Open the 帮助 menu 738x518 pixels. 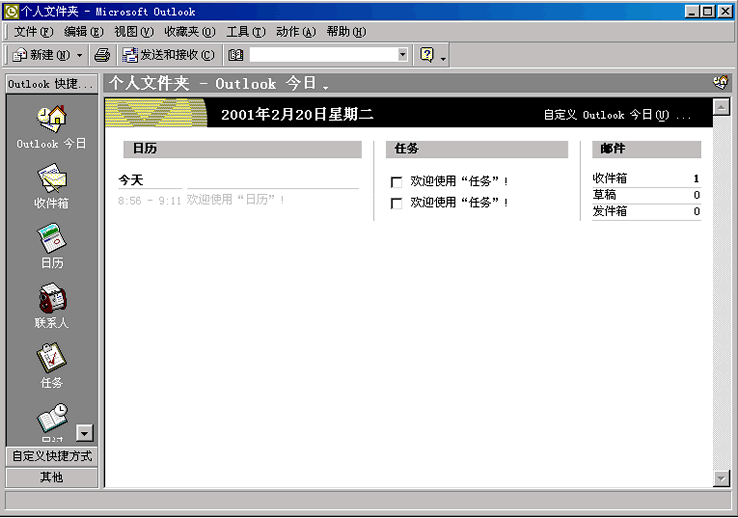346,32
